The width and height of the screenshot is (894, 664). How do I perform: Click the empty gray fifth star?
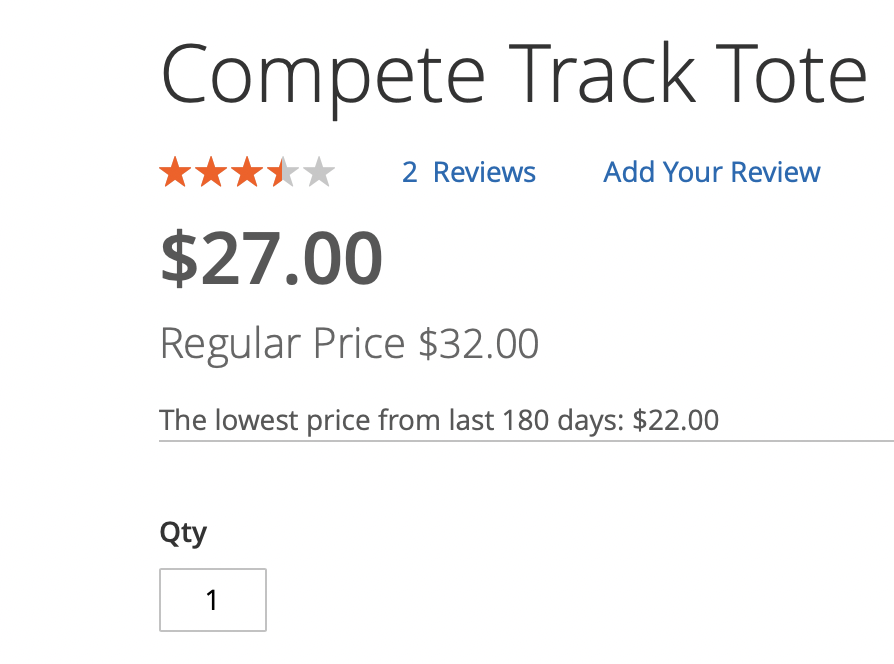[x=319, y=173]
